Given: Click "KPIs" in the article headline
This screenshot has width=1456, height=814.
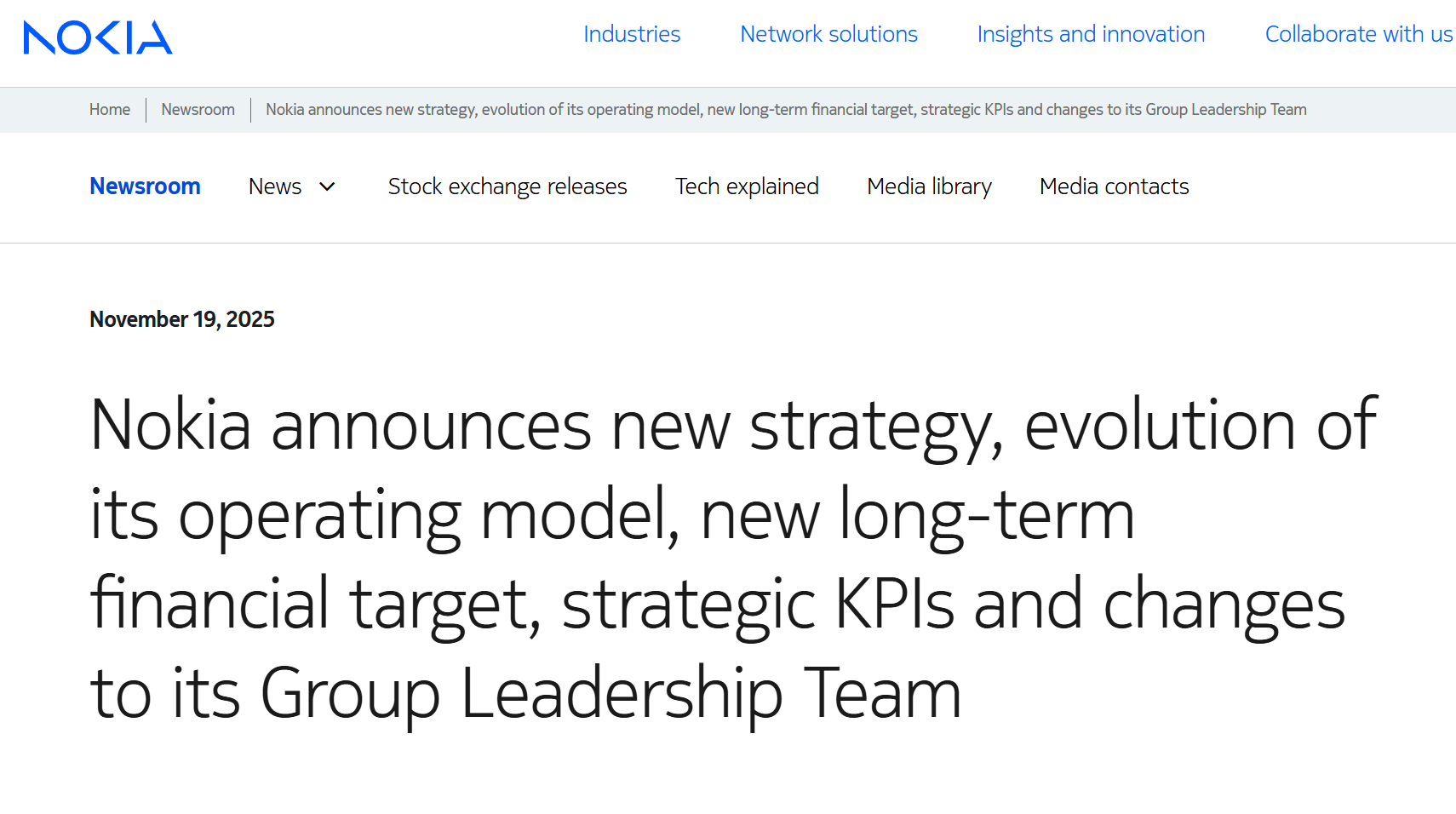Looking at the screenshot, I should (894, 604).
